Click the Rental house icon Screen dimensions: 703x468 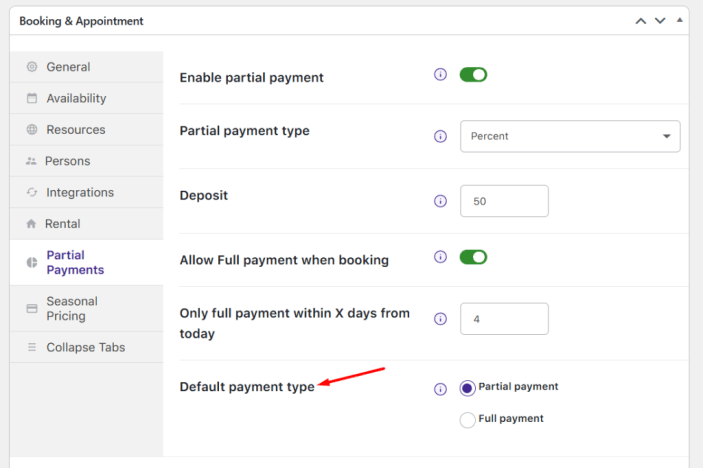click(x=31, y=224)
